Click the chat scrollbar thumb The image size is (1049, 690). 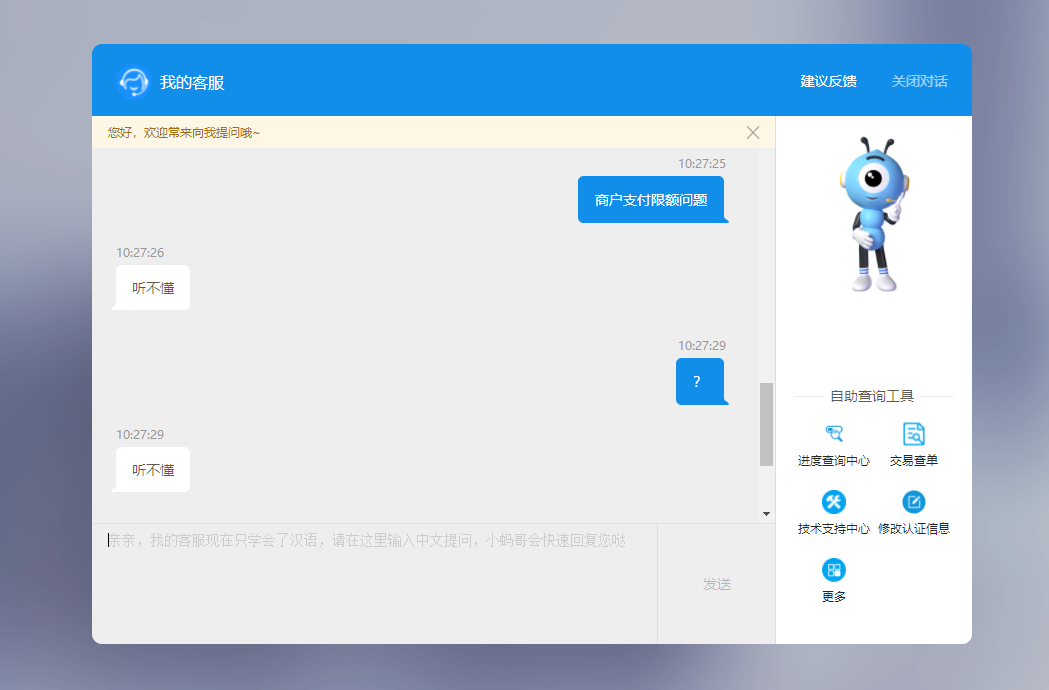(766, 424)
